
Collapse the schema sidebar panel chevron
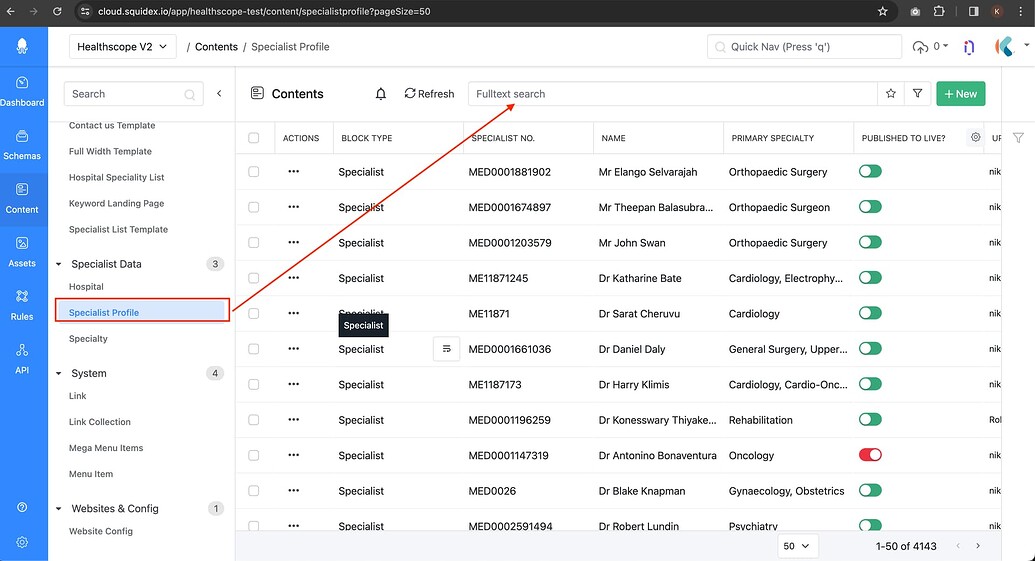[x=219, y=94]
